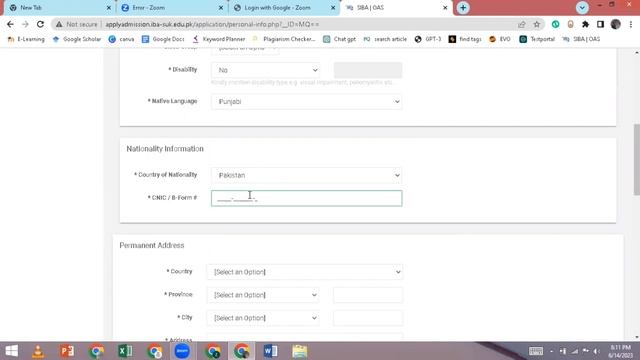The width and height of the screenshot is (640, 360).
Task: Open VLC media player from taskbar
Action: pos(38,351)
